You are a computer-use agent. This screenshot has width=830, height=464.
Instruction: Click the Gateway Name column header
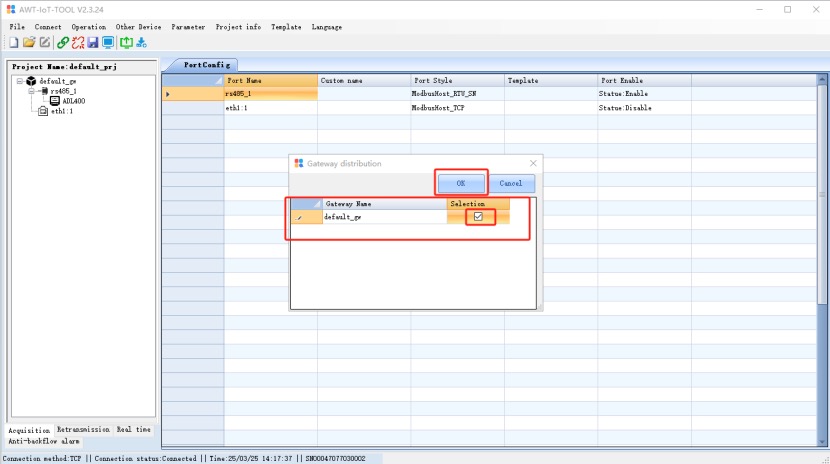pyautogui.click(x=385, y=204)
